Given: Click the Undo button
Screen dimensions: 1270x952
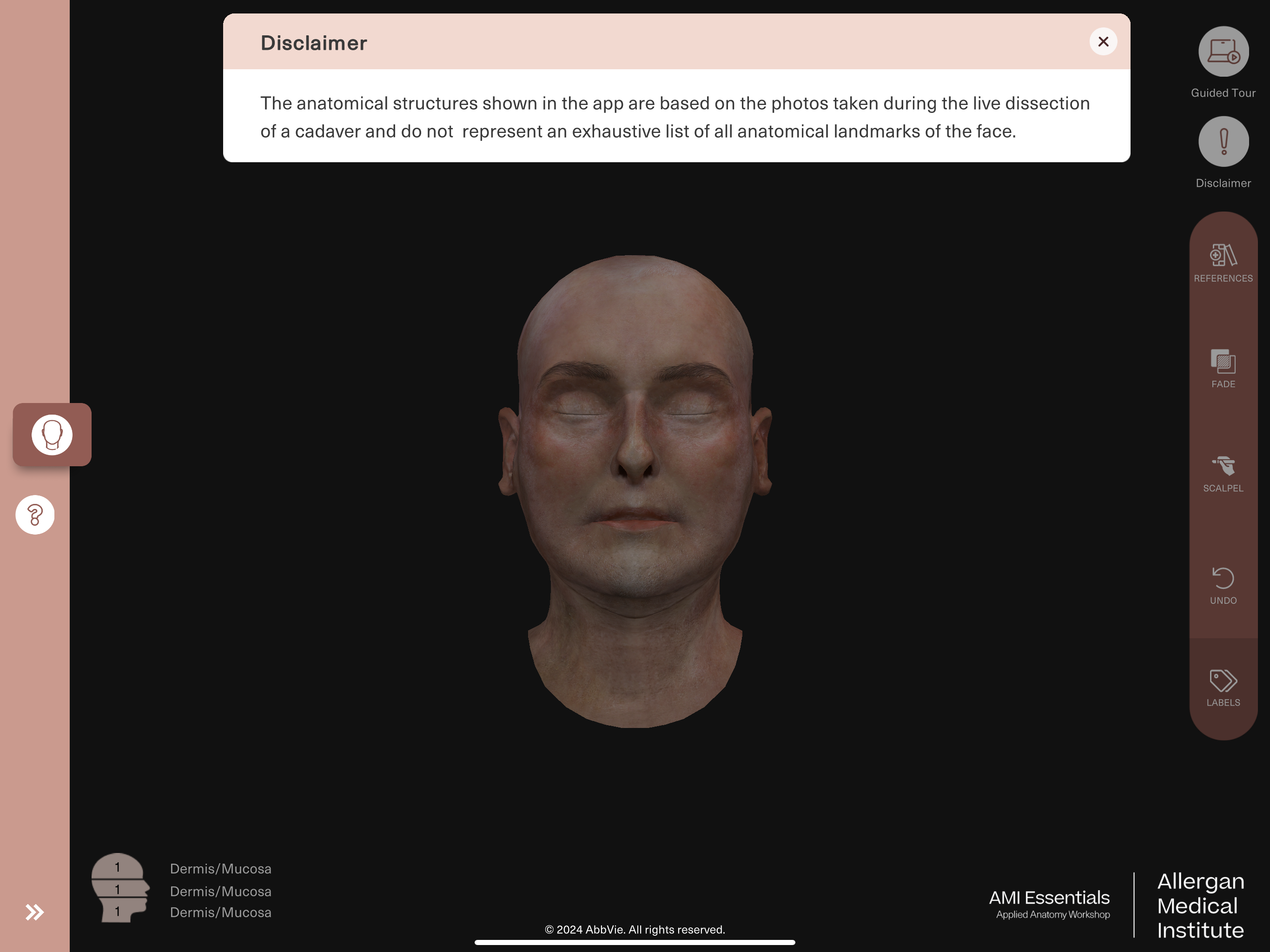Looking at the screenshot, I should pyautogui.click(x=1223, y=586).
